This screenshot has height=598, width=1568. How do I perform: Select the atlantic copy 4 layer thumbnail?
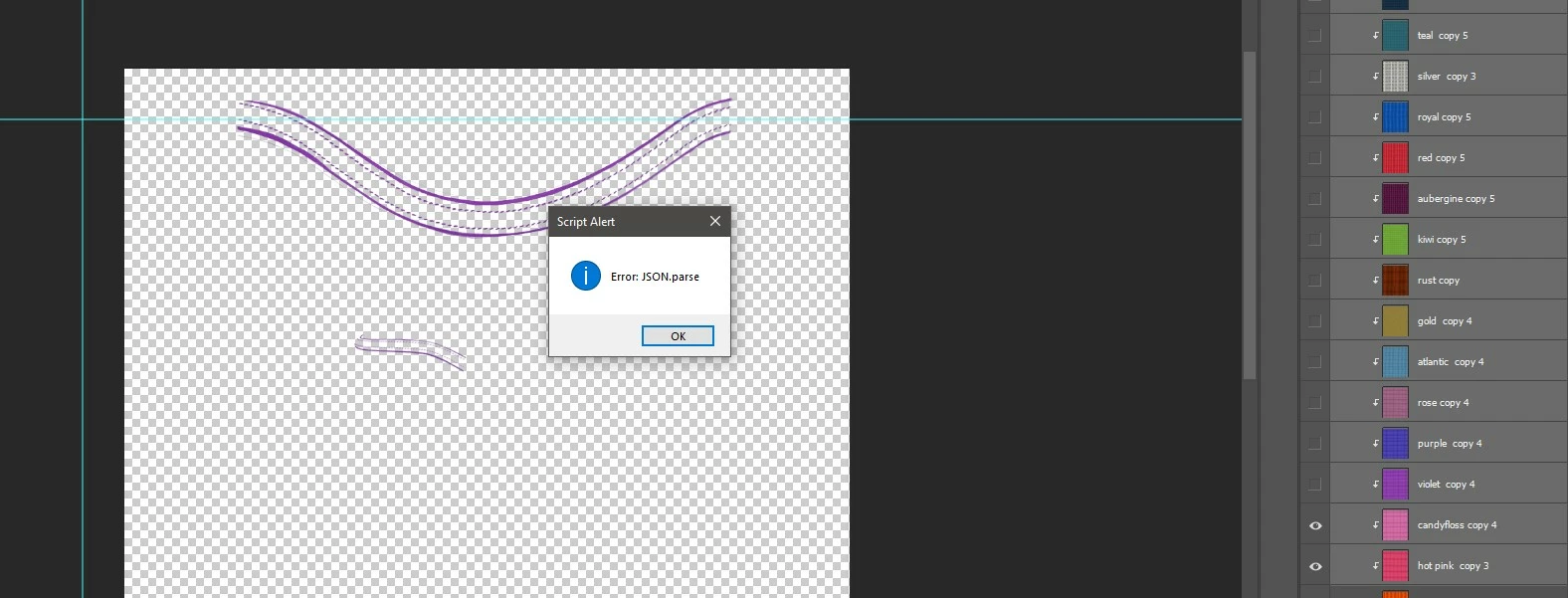click(1395, 361)
